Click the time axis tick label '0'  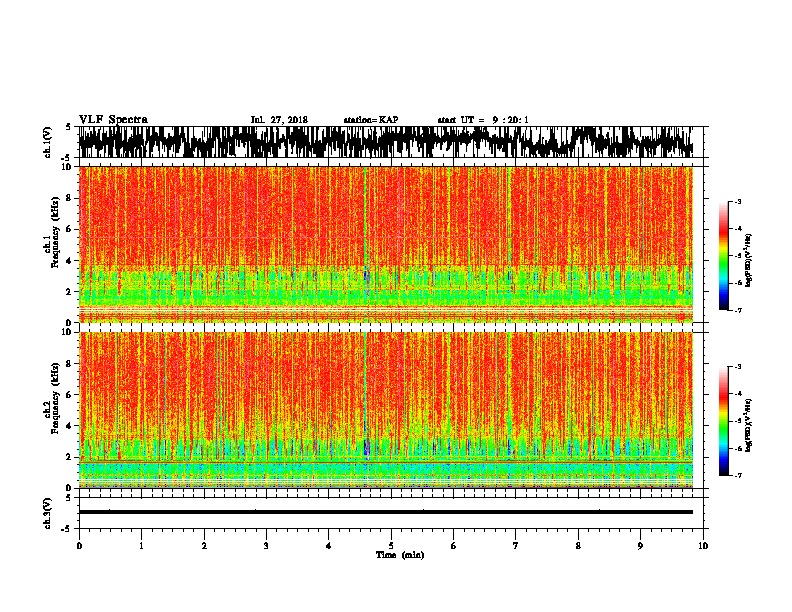coord(79,546)
